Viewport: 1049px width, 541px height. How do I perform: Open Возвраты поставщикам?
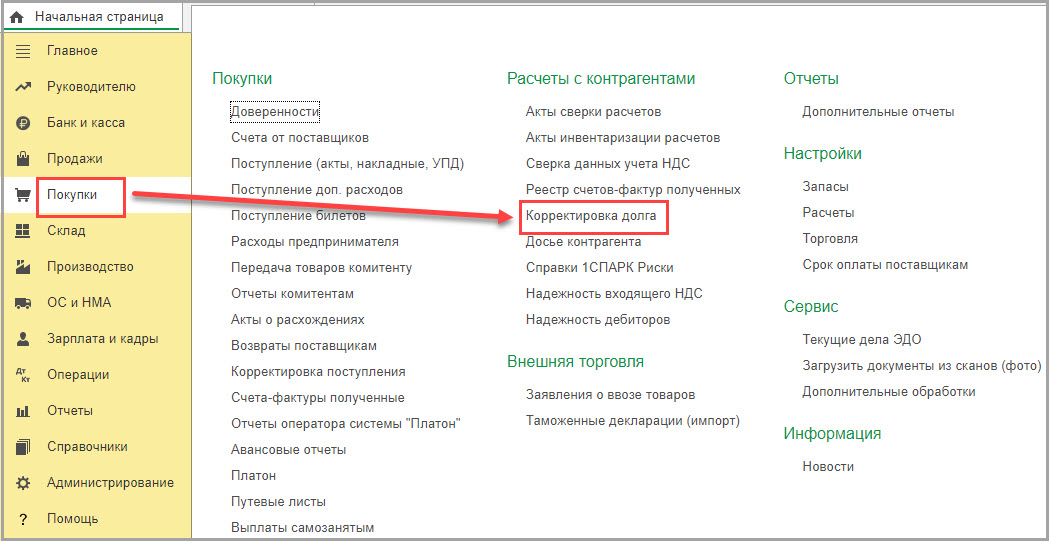[304, 346]
